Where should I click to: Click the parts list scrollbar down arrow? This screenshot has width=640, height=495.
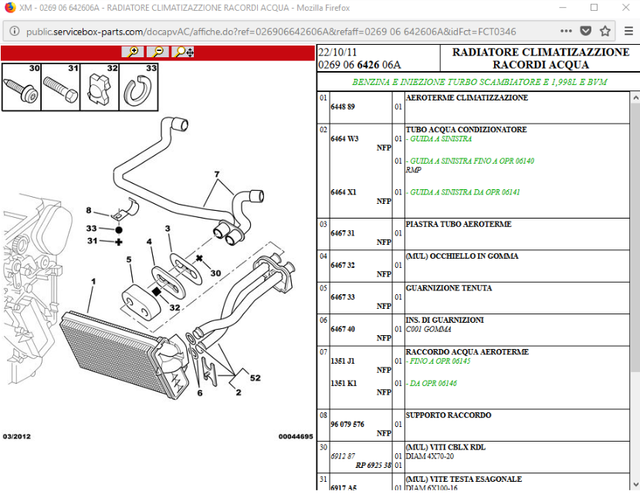pos(635,484)
